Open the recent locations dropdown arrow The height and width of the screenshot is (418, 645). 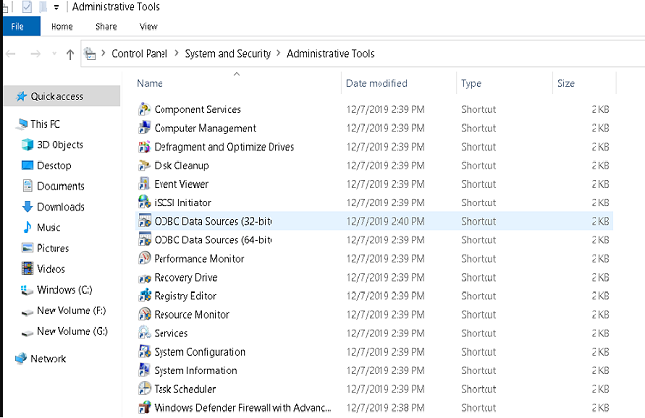click(54, 53)
